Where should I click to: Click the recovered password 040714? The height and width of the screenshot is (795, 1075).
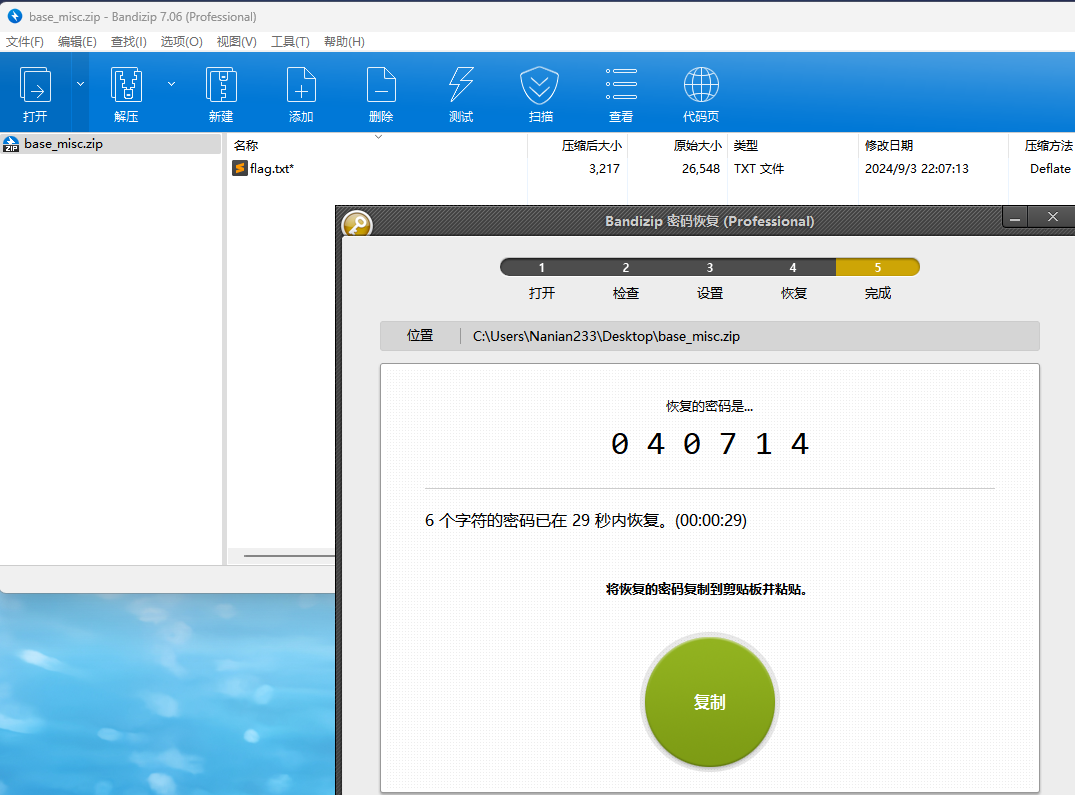coord(710,444)
